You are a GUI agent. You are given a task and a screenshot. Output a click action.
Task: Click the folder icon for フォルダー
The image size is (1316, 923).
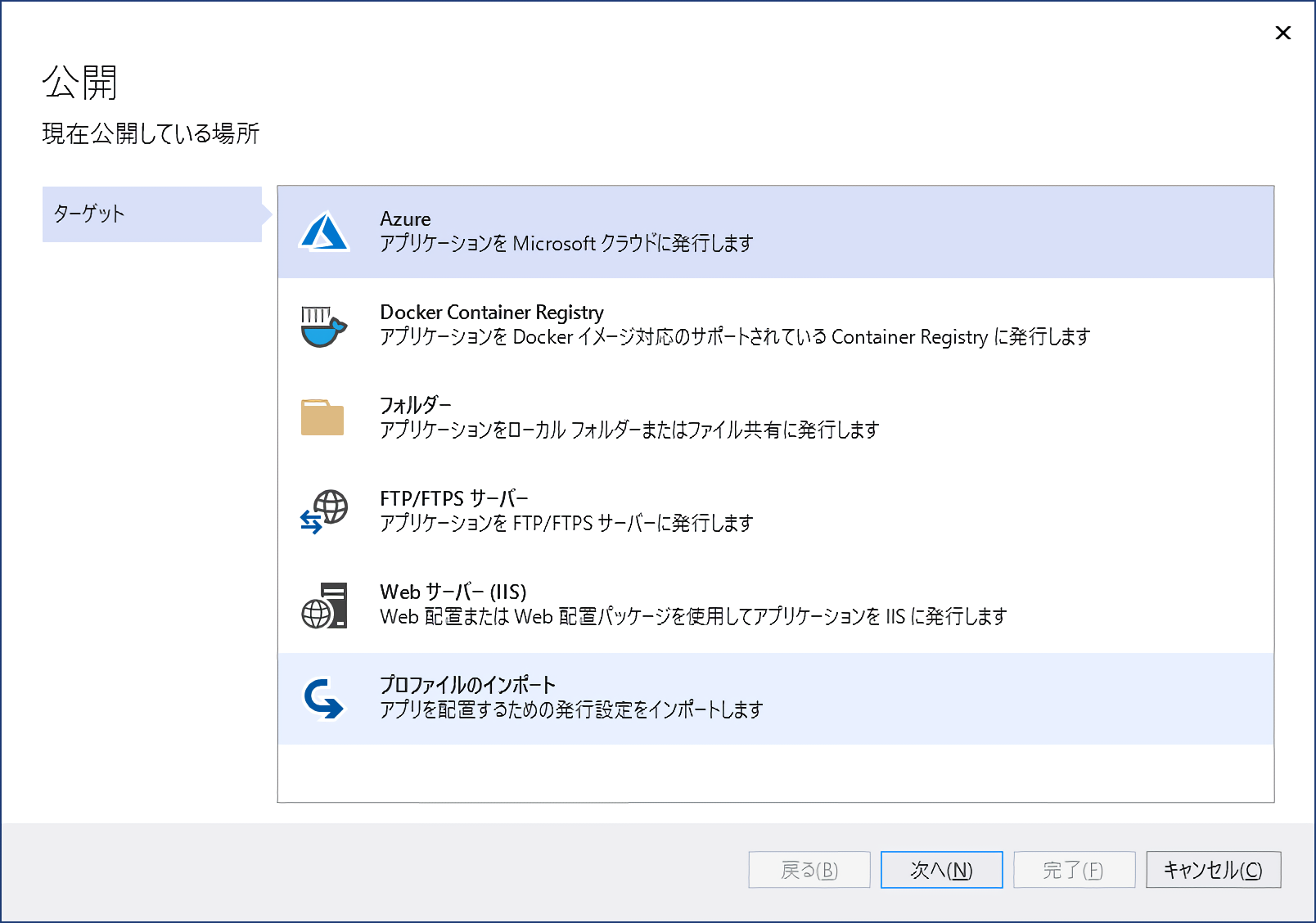click(x=322, y=418)
